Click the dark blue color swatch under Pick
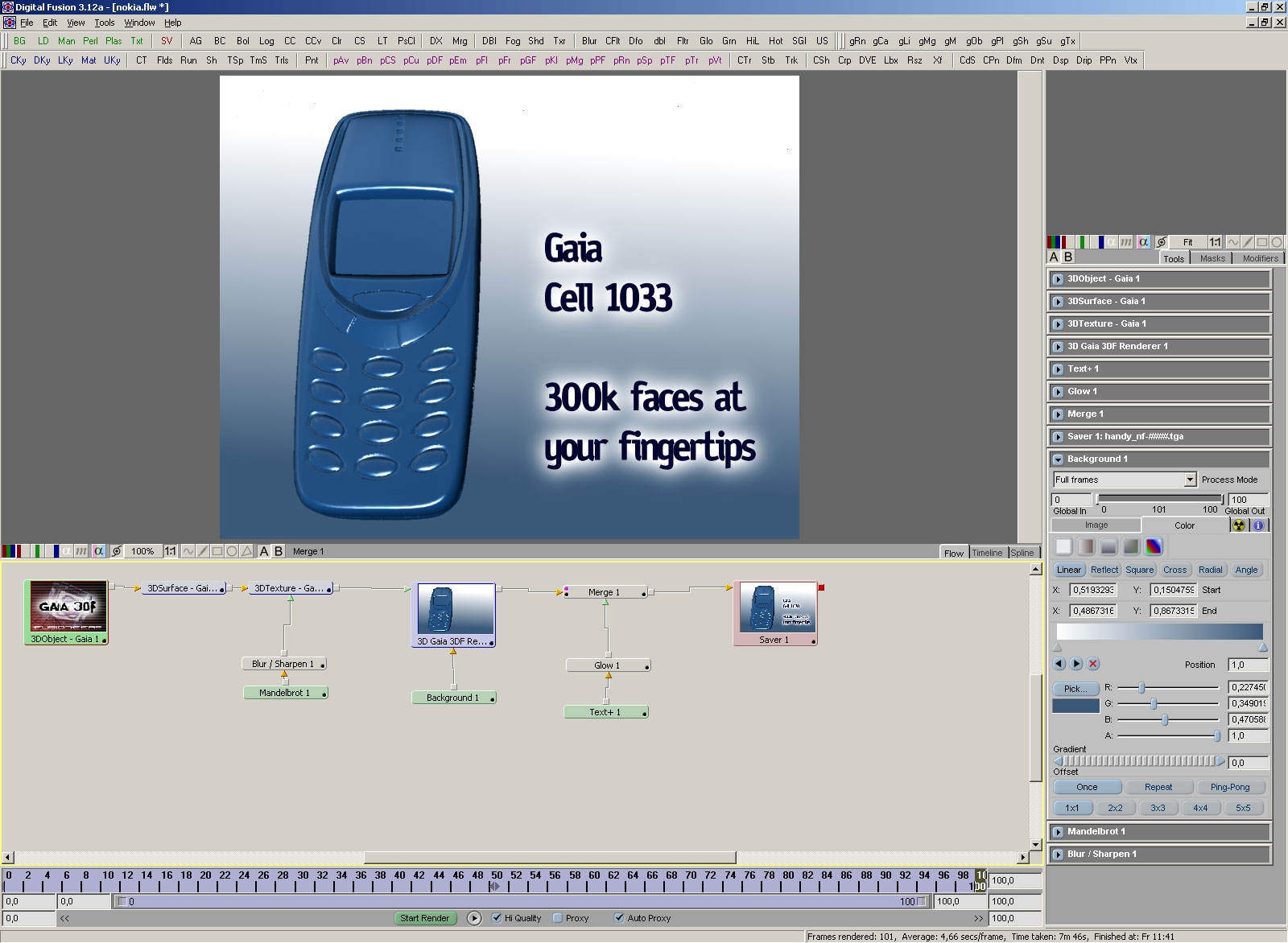 click(1075, 706)
